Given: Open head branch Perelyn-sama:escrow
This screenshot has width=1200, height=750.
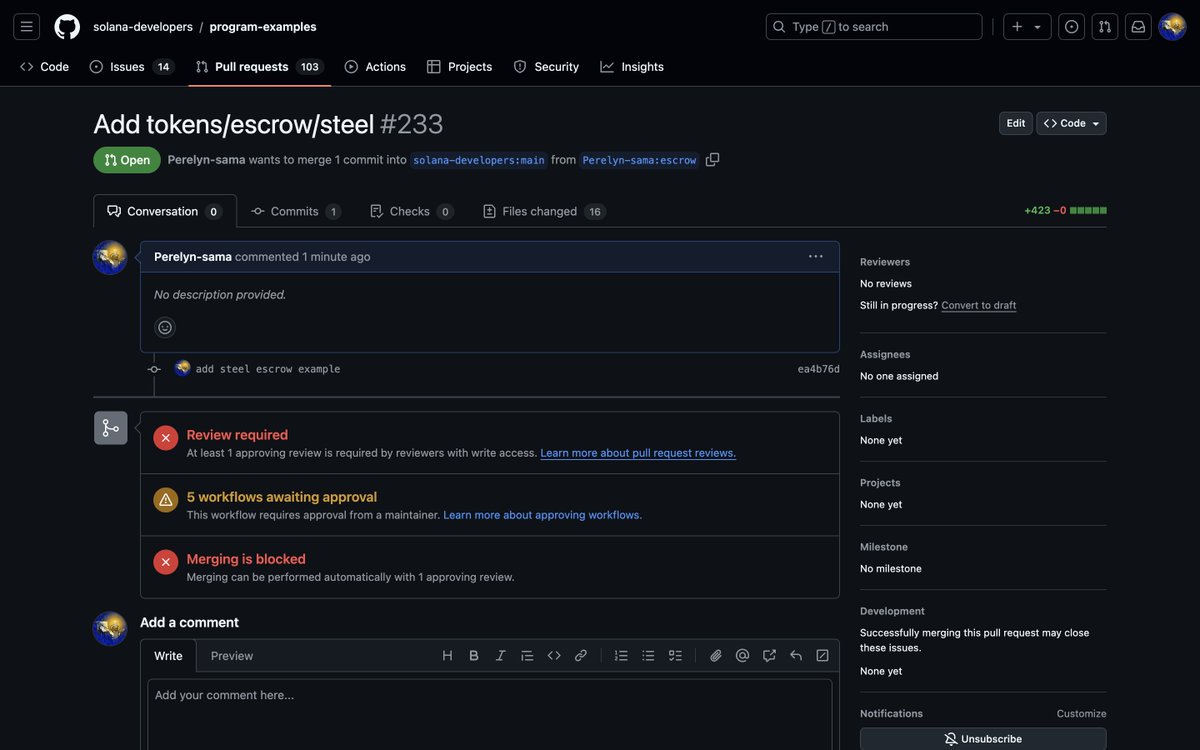Looking at the screenshot, I should click(x=639, y=160).
